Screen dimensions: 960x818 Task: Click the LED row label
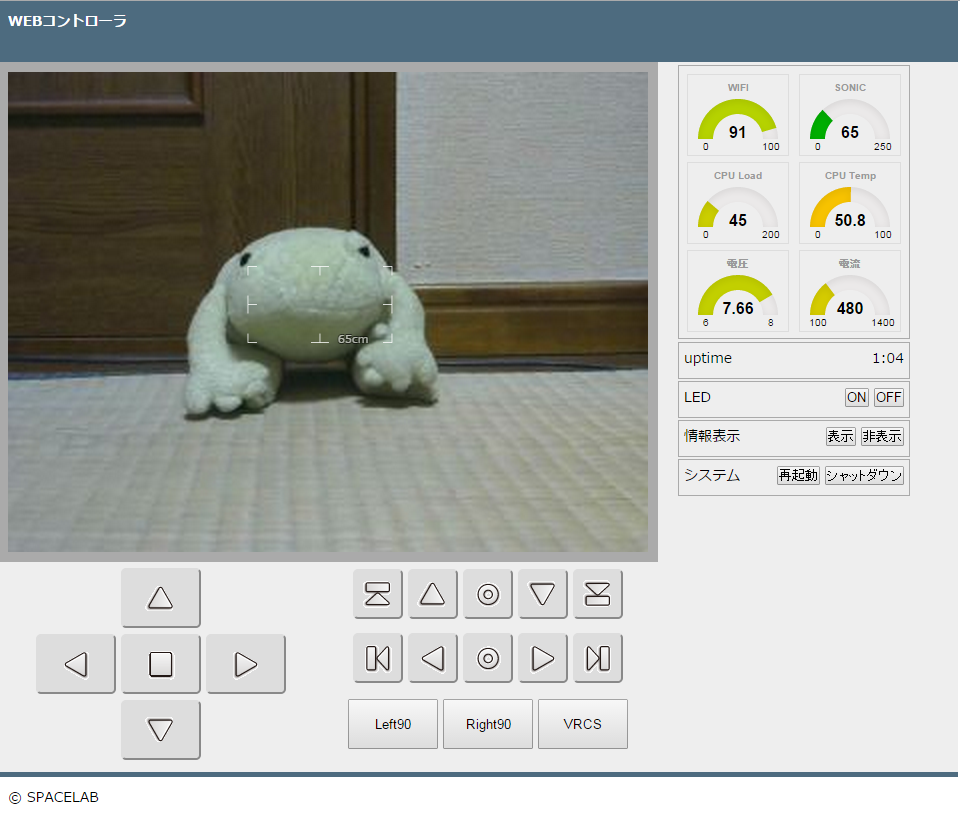(x=697, y=397)
